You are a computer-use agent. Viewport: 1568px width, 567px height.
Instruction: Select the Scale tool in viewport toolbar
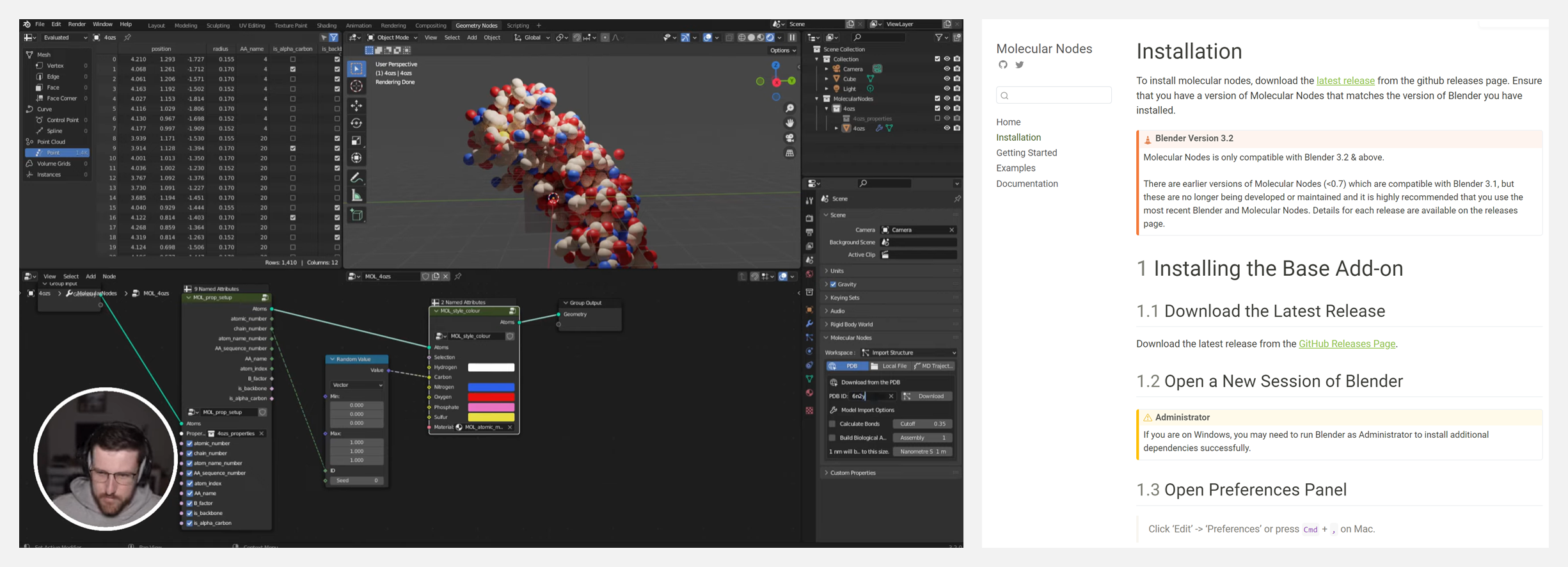pyautogui.click(x=357, y=141)
